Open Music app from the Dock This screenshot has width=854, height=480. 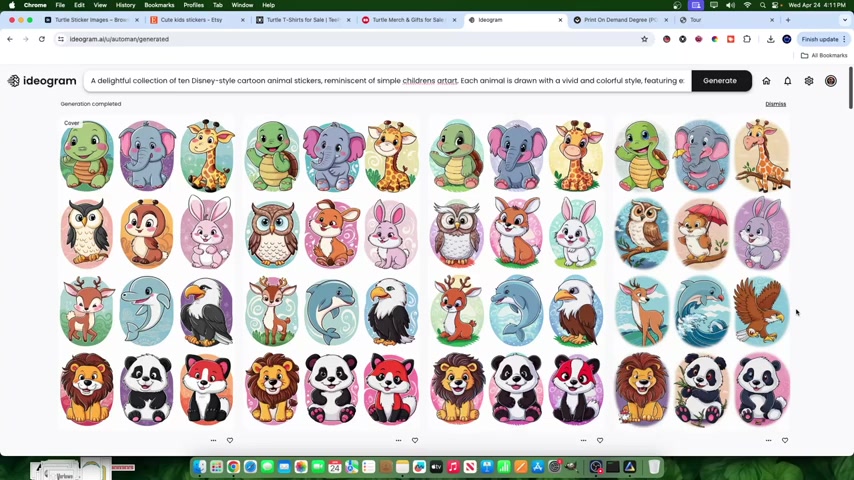[x=453, y=467]
